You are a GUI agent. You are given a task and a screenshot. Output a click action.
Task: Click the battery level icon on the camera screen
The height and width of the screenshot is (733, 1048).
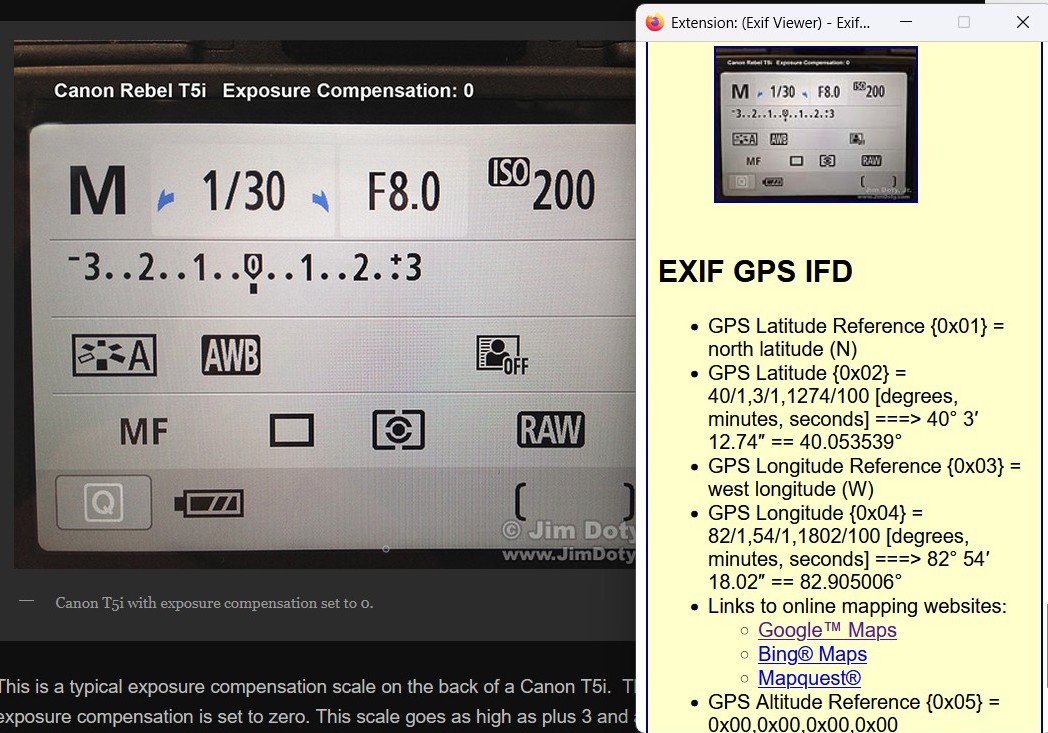[208, 502]
